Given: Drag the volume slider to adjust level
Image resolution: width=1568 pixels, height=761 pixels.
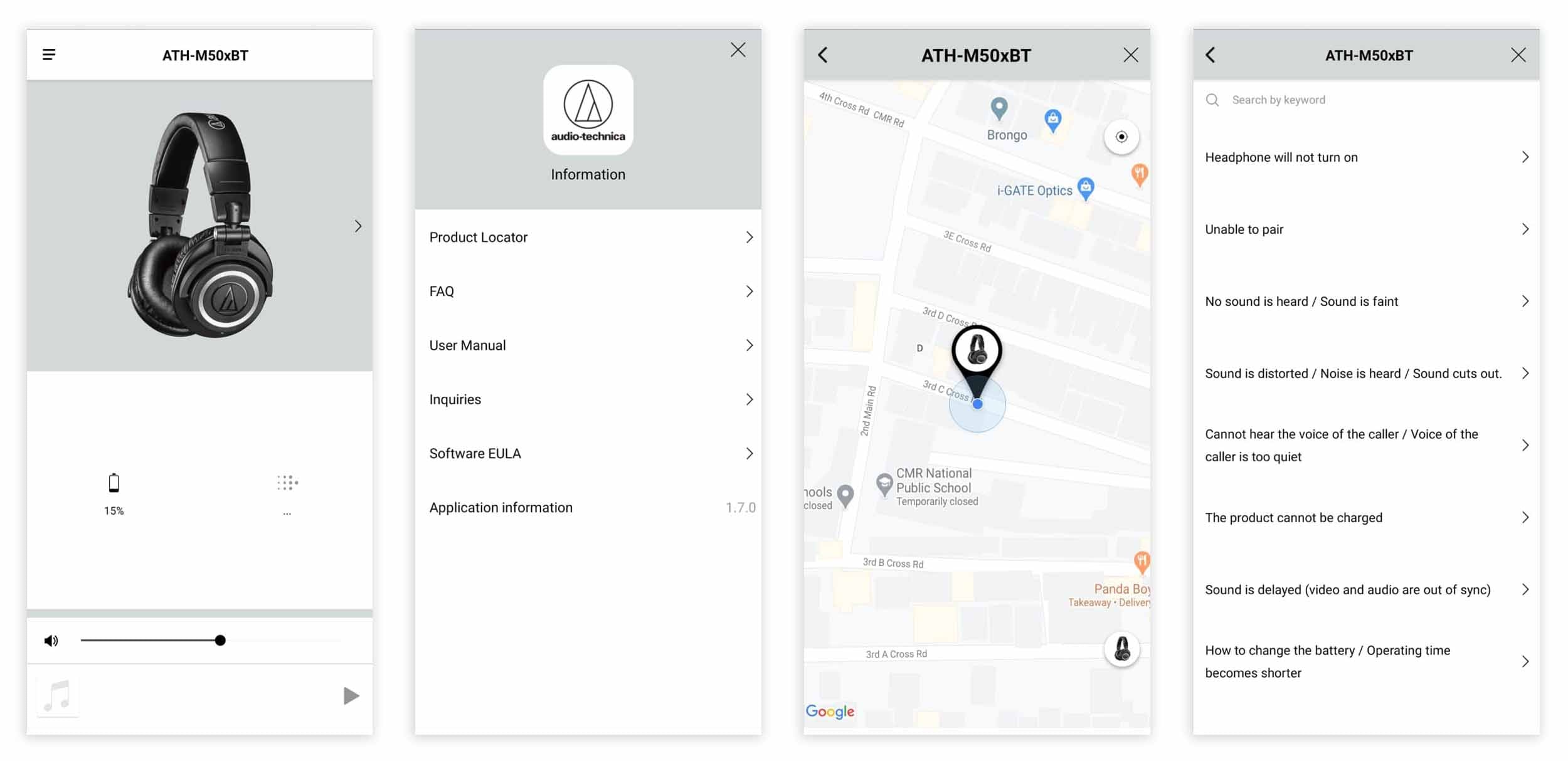Looking at the screenshot, I should pyautogui.click(x=221, y=640).
